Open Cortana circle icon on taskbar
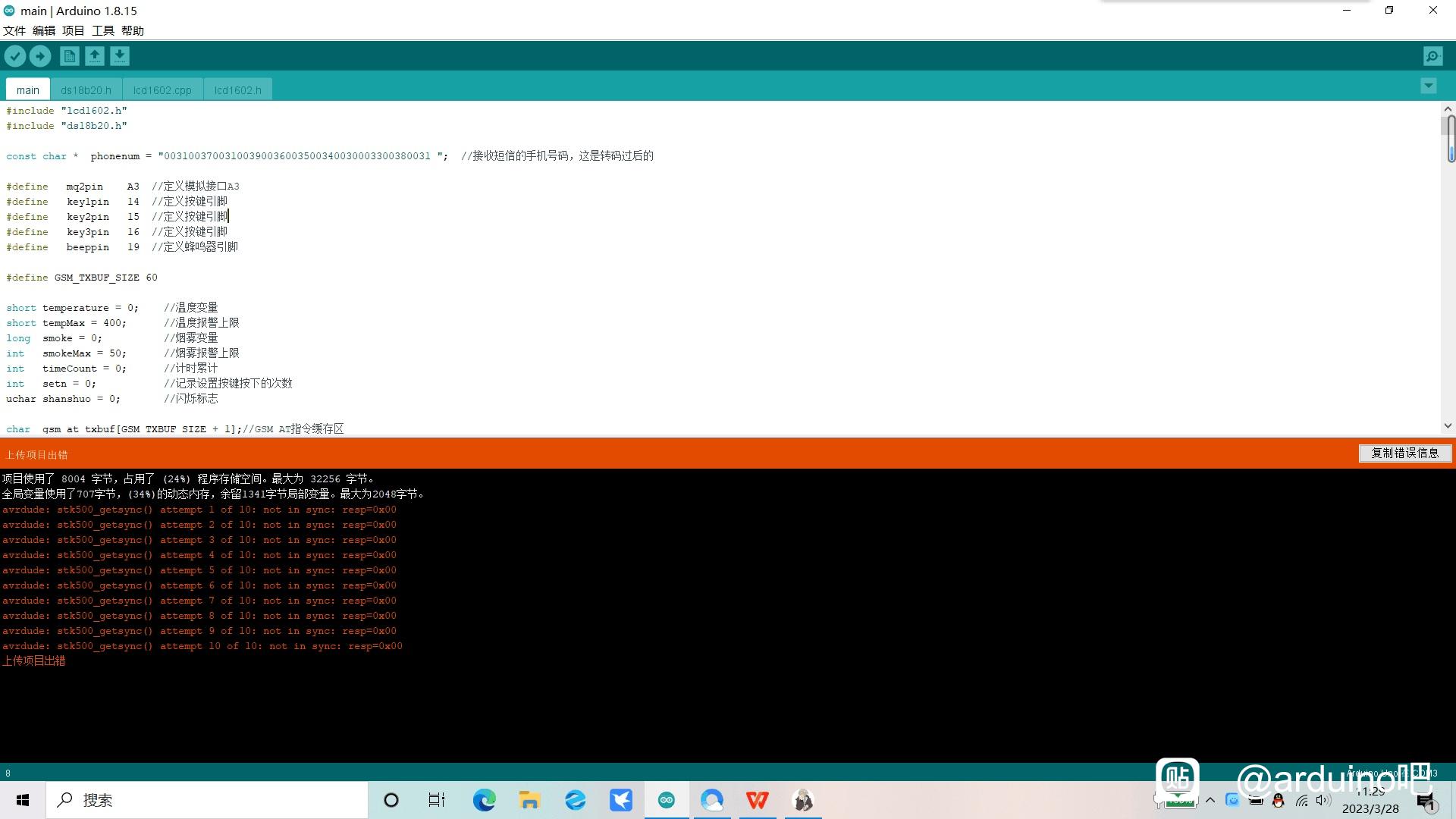Image resolution: width=1456 pixels, height=819 pixels. pyautogui.click(x=391, y=800)
